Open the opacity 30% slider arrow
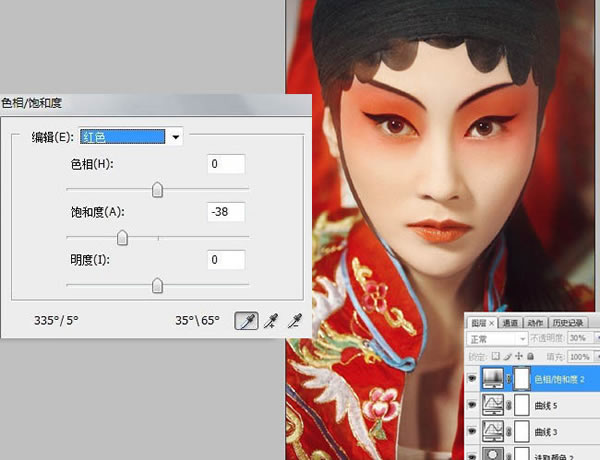 point(597,338)
